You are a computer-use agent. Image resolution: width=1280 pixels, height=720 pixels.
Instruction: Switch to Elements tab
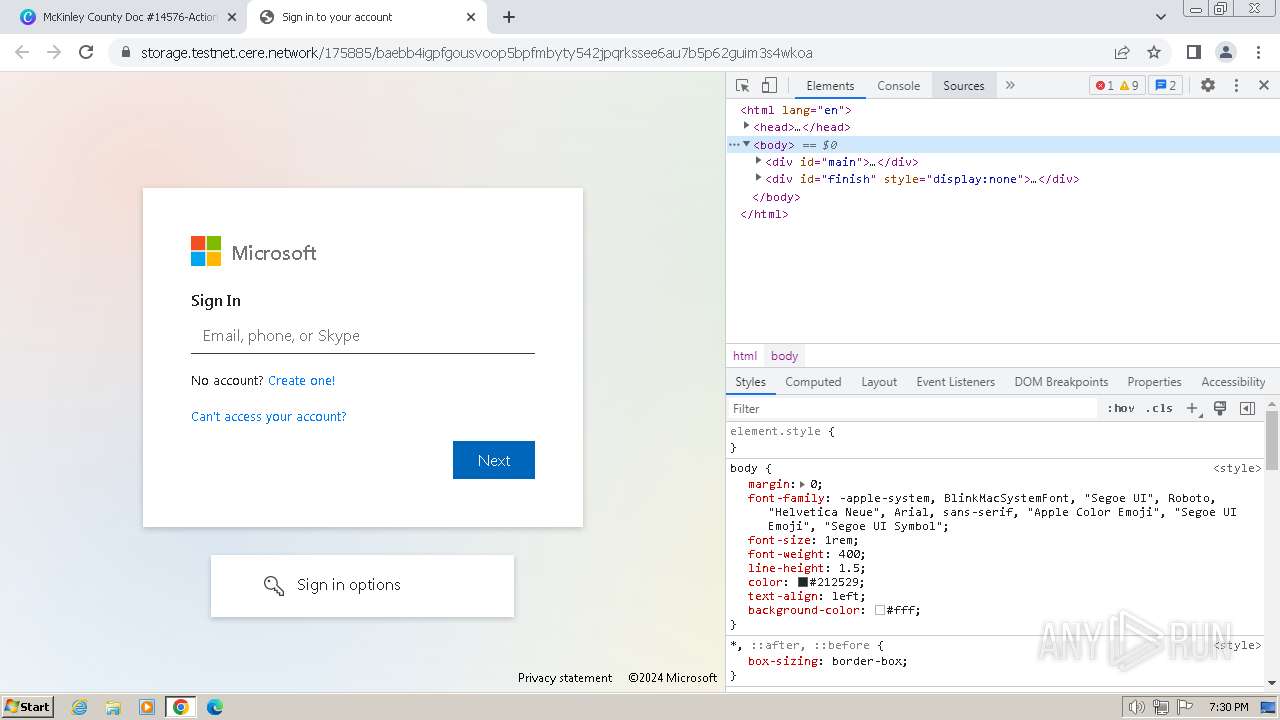830,86
